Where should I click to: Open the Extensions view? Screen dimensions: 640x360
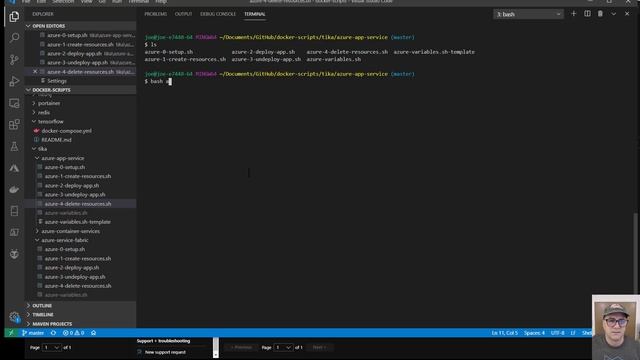[x=14, y=124]
